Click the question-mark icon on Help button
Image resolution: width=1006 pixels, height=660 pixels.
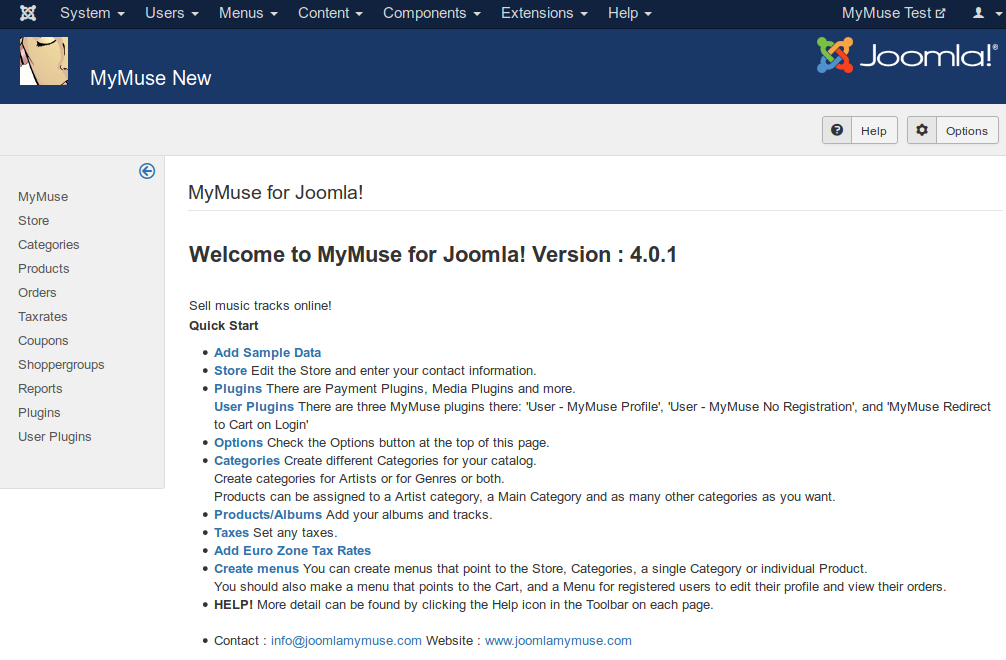click(836, 130)
